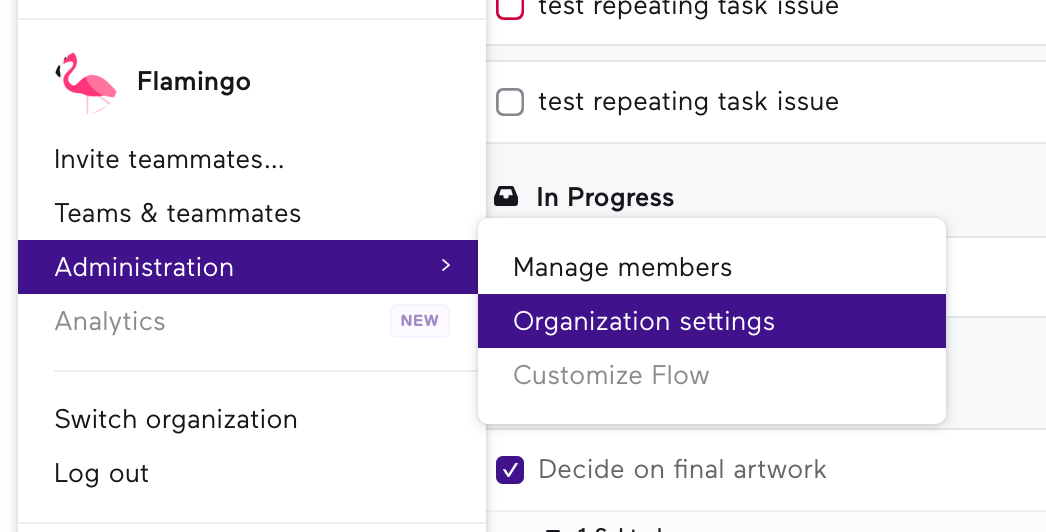Click the pink Flamingo logo icon
The width and height of the screenshot is (1046, 532).
coord(86,82)
